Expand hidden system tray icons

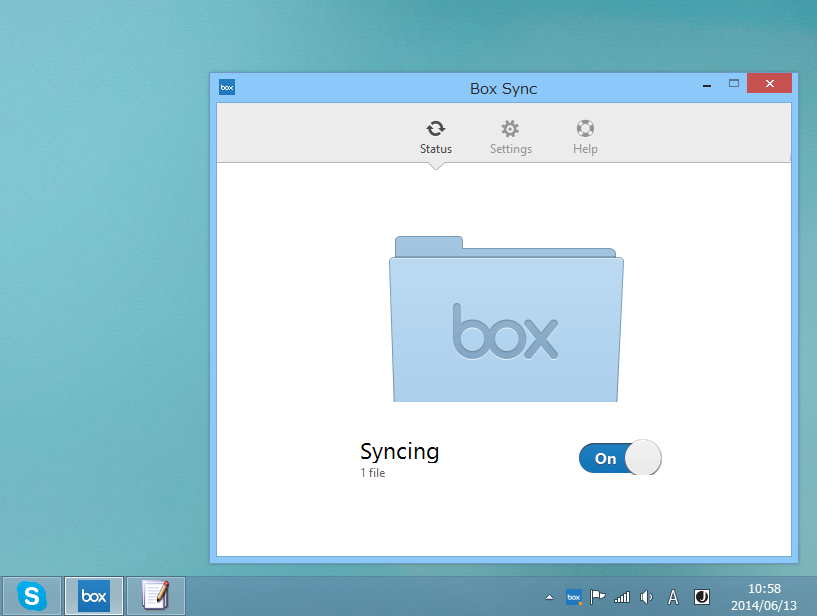(549, 597)
